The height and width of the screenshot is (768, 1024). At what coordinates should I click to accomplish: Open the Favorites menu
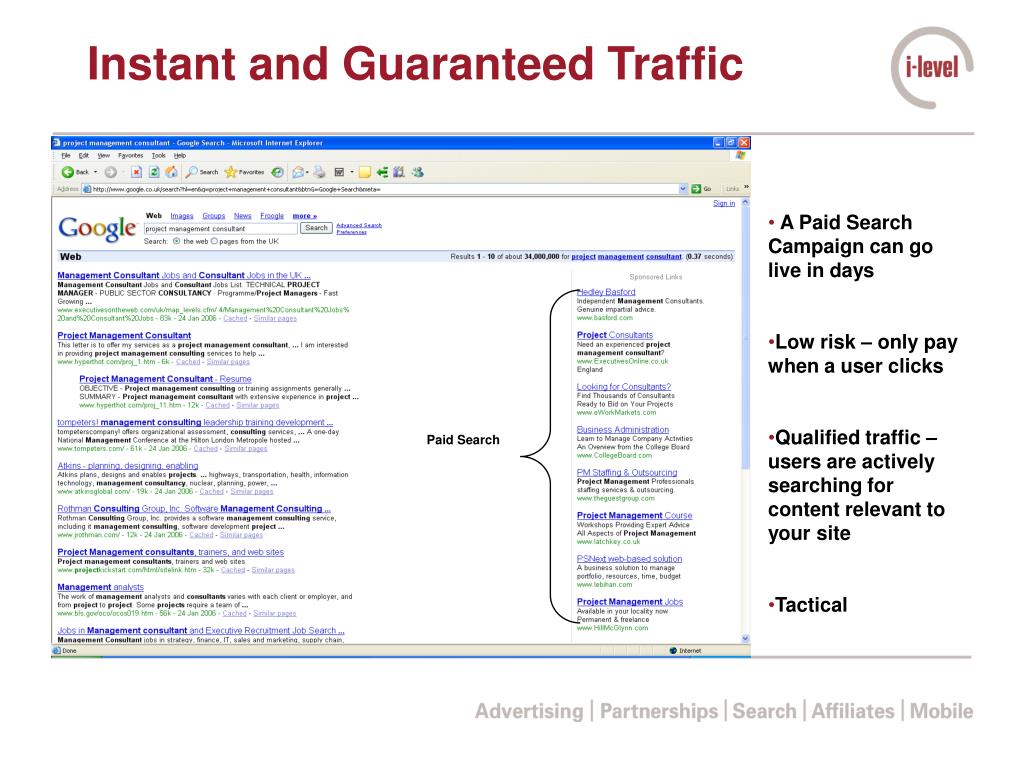pos(131,156)
